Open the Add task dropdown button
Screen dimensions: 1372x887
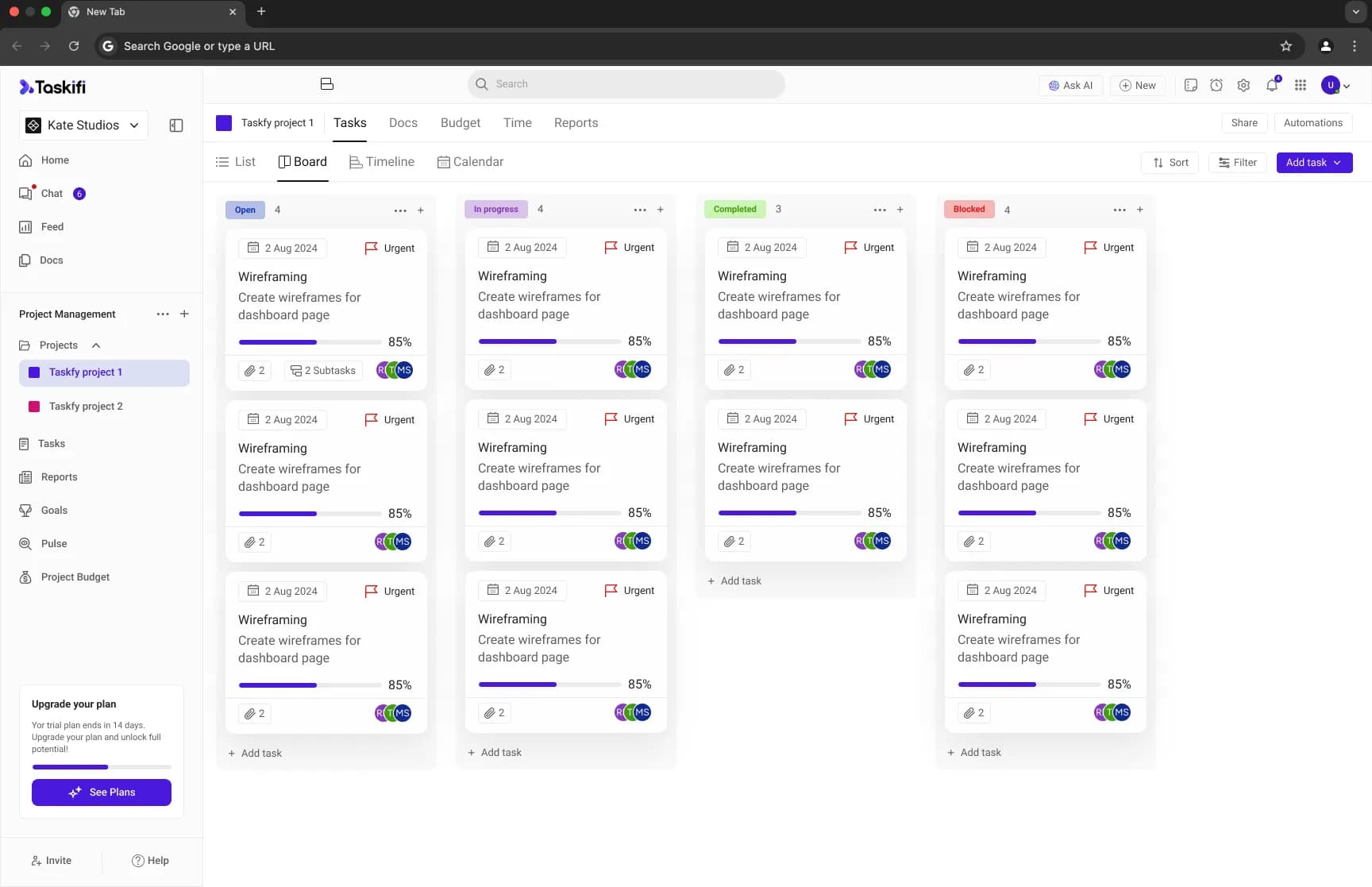tap(1313, 163)
